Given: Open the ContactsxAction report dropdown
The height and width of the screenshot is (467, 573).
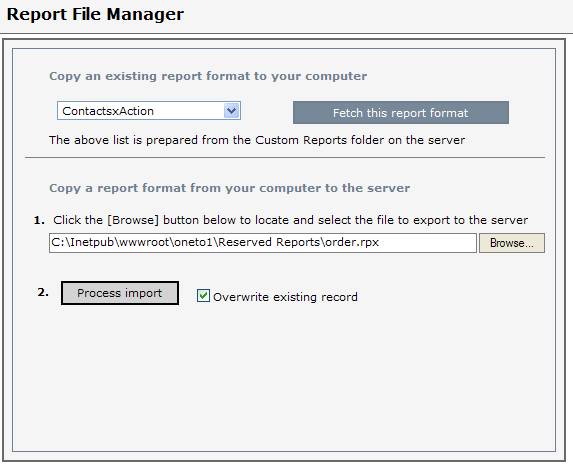Looking at the screenshot, I should [x=149, y=111].
